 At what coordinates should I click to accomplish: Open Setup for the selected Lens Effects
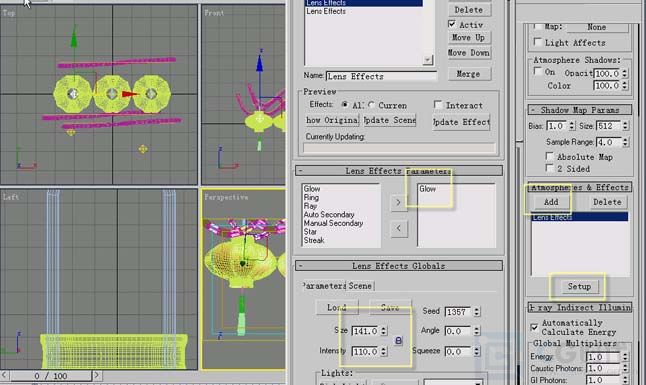pyautogui.click(x=579, y=286)
